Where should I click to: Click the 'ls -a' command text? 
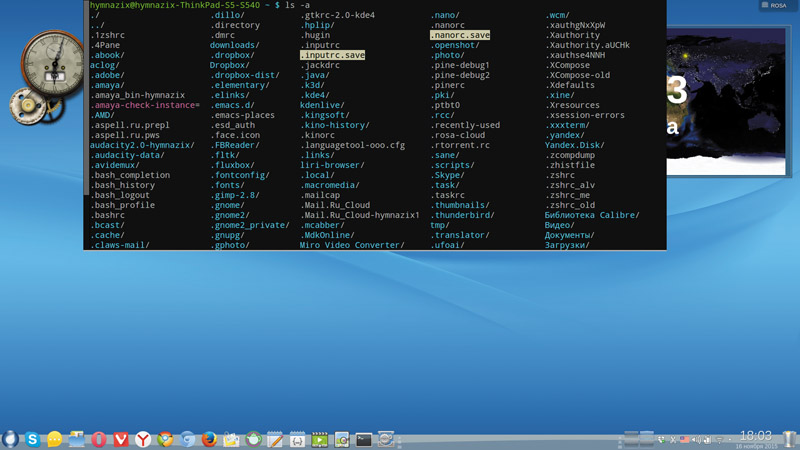click(x=297, y=5)
